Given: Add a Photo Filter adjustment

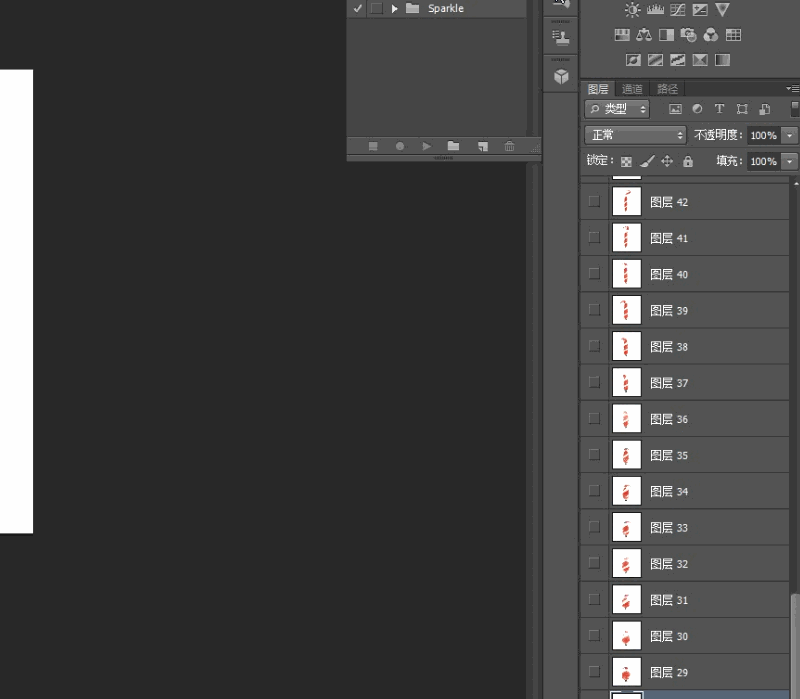Looking at the screenshot, I should (688, 35).
